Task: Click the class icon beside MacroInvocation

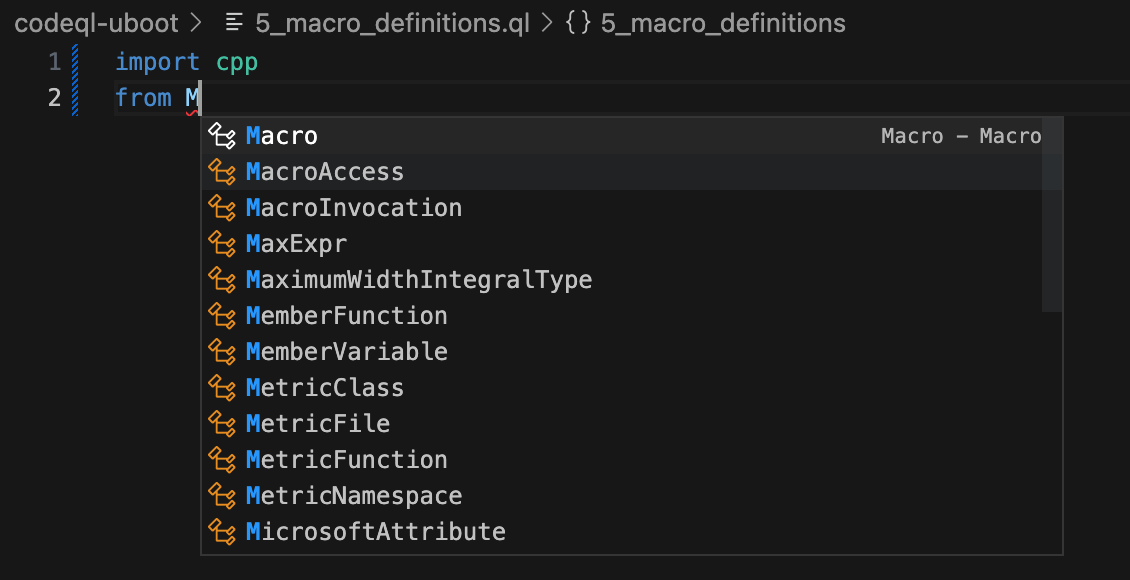Action: 222,208
